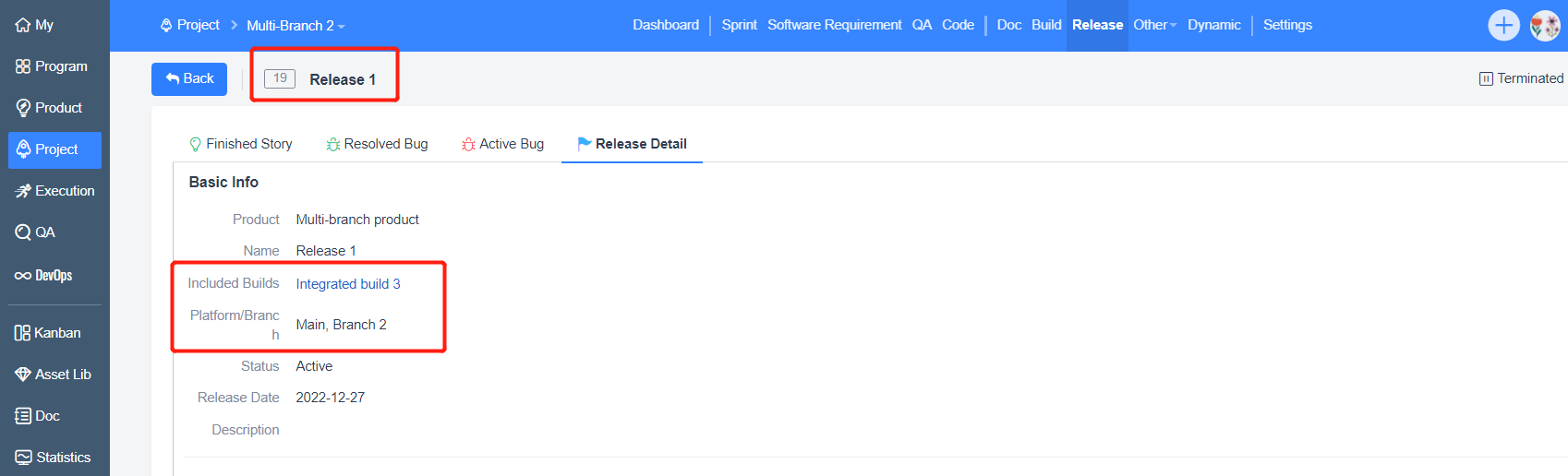Viewport: 1568px width, 476px height.
Task: Click the Back button
Action: [189, 78]
